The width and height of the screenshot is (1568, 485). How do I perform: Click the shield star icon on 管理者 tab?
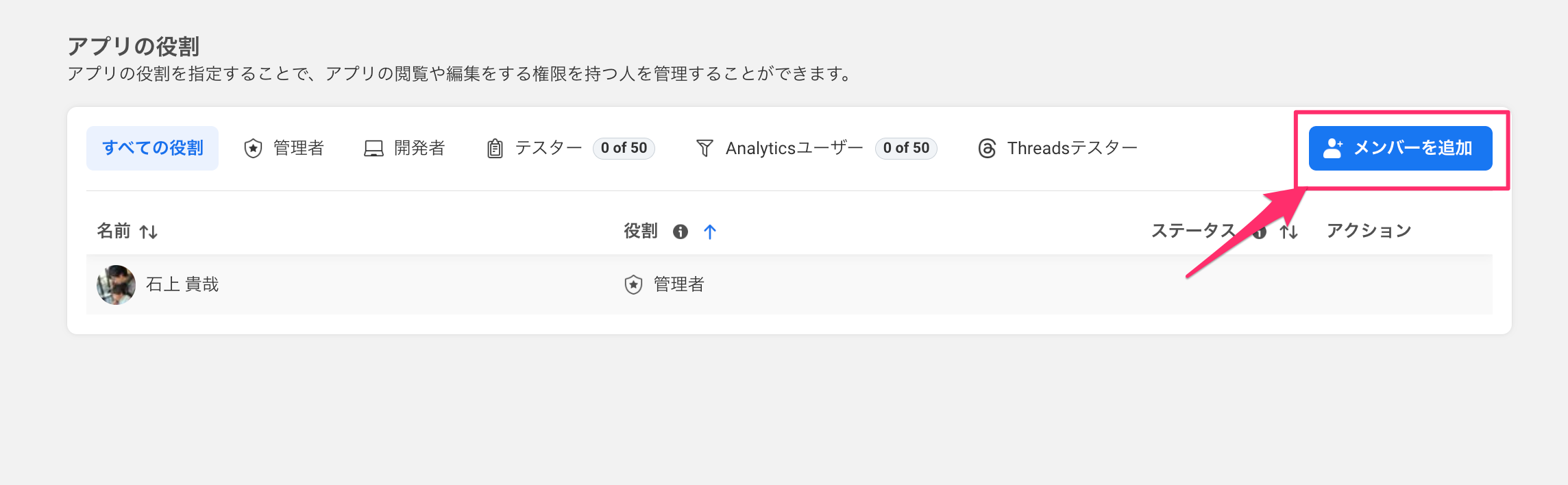point(253,148)
